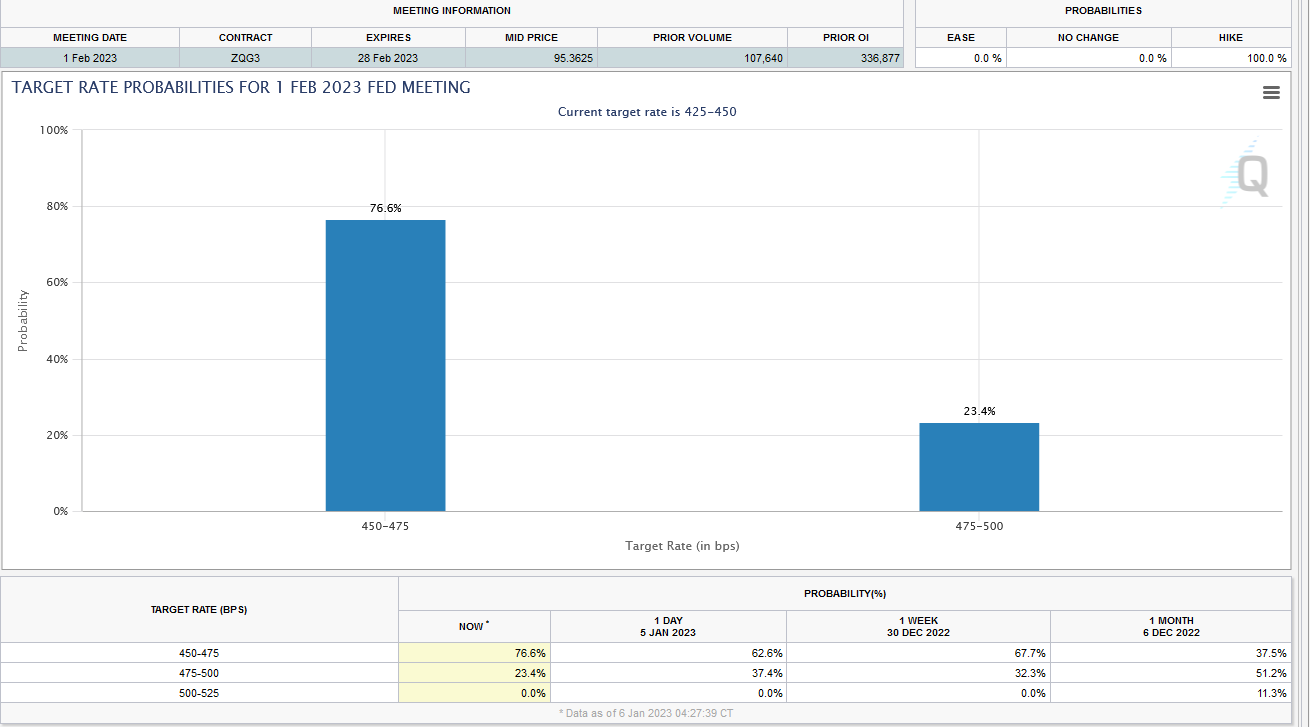Click the PROBABILITY(%) table header
This screenshot has height=727, width=1310.
(x=845, y=593)
